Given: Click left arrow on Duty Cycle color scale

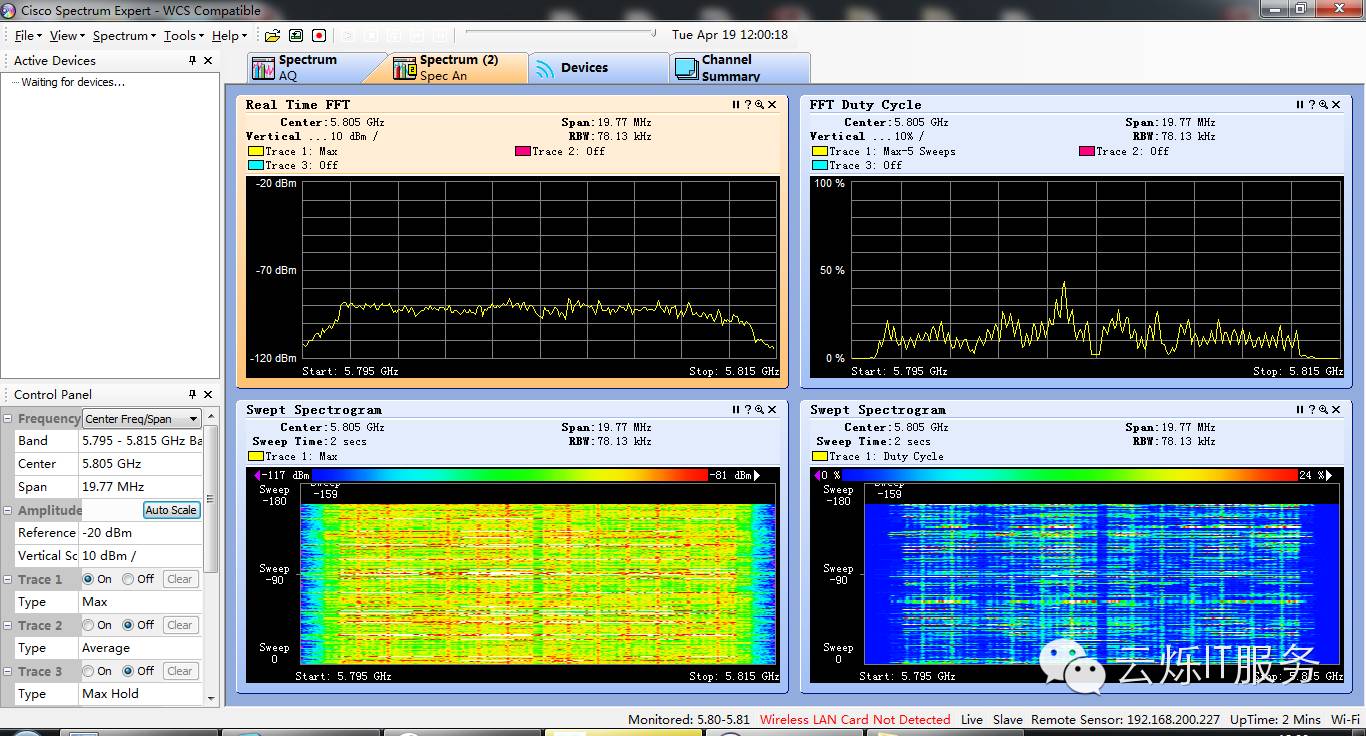Looking at the screenshot, I should 816,475.
